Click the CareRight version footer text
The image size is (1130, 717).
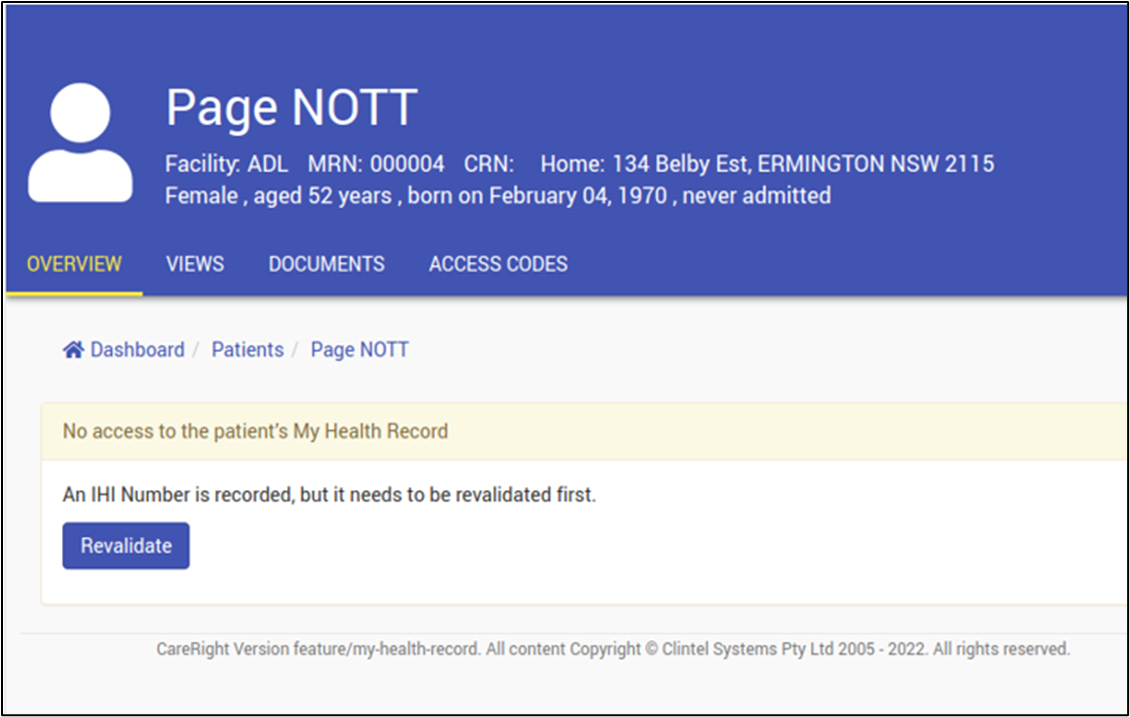click(x=612, y=649)
